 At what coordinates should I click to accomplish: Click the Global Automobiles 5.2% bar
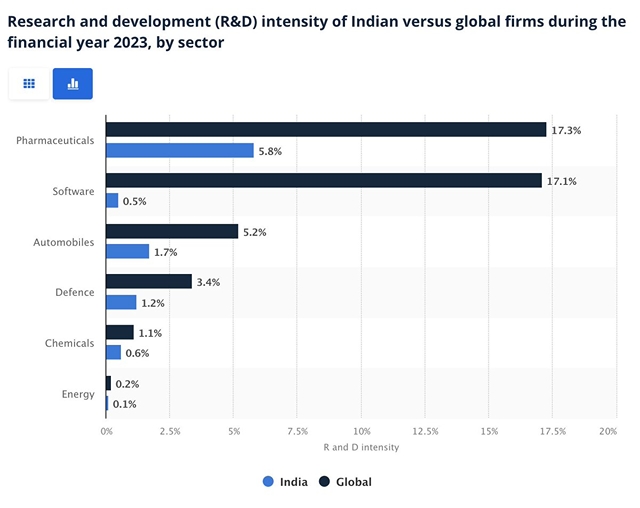(172, 231)
